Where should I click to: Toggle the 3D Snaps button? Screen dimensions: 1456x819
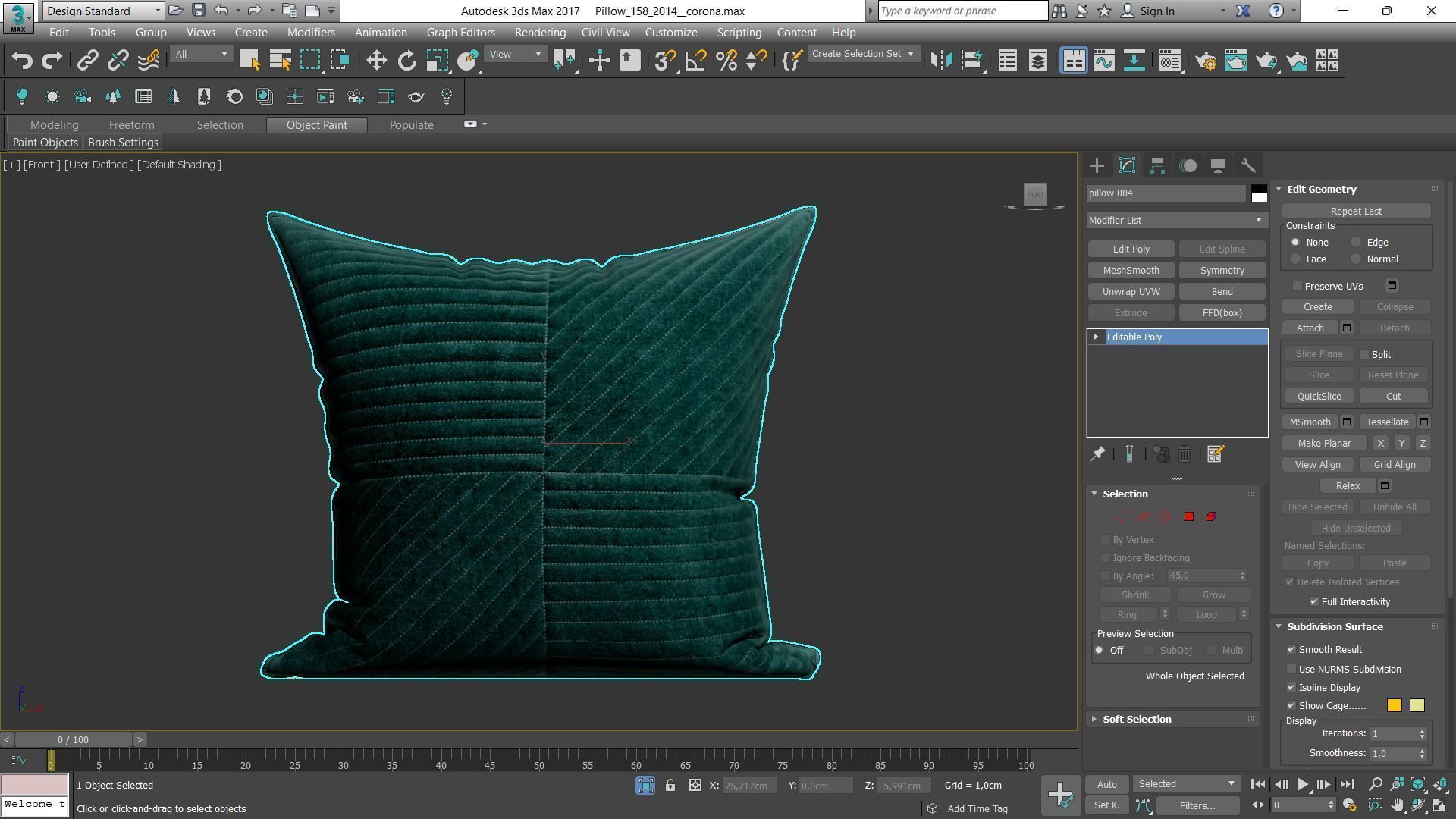coord(665,61)
